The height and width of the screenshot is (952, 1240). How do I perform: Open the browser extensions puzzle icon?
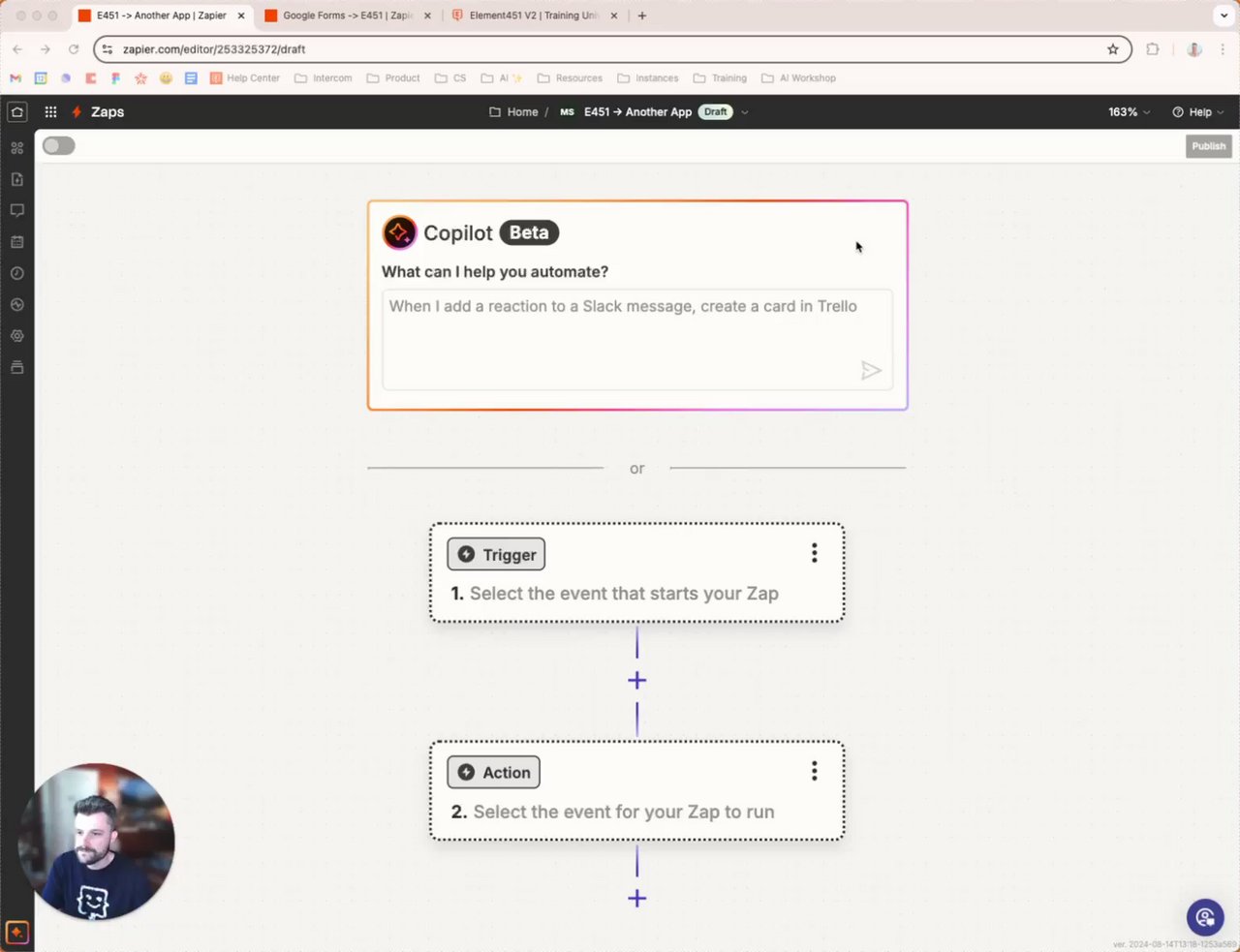tap(1153, 49)
